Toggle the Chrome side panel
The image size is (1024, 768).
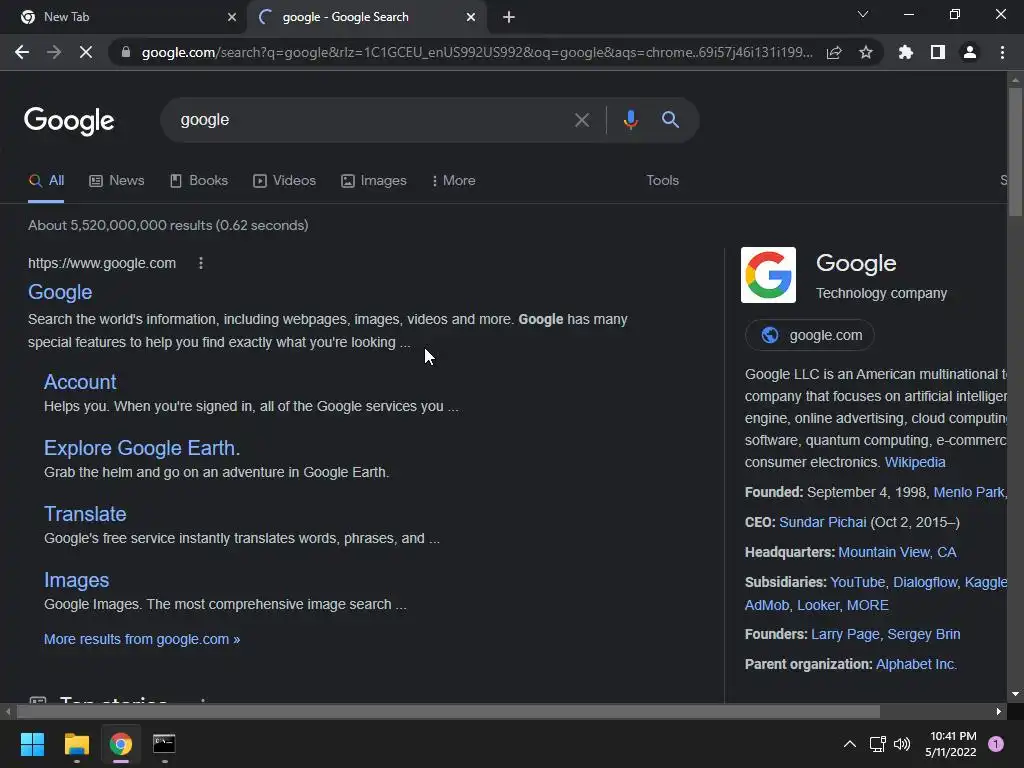(x=938, y=52)
